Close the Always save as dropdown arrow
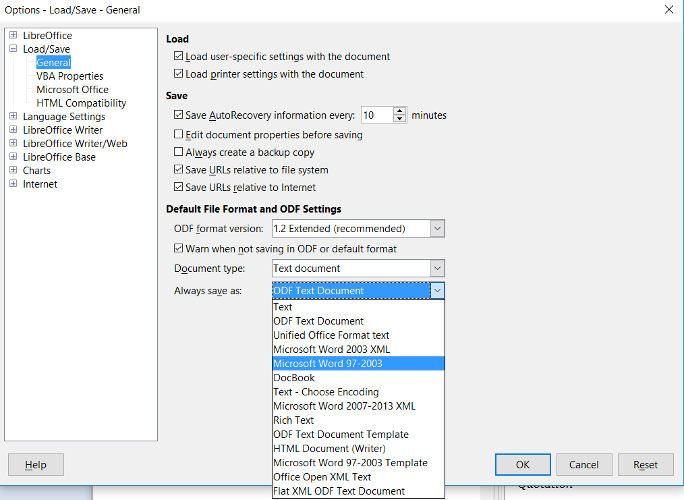This screenshot has height=500, width=684. point(437,291)
